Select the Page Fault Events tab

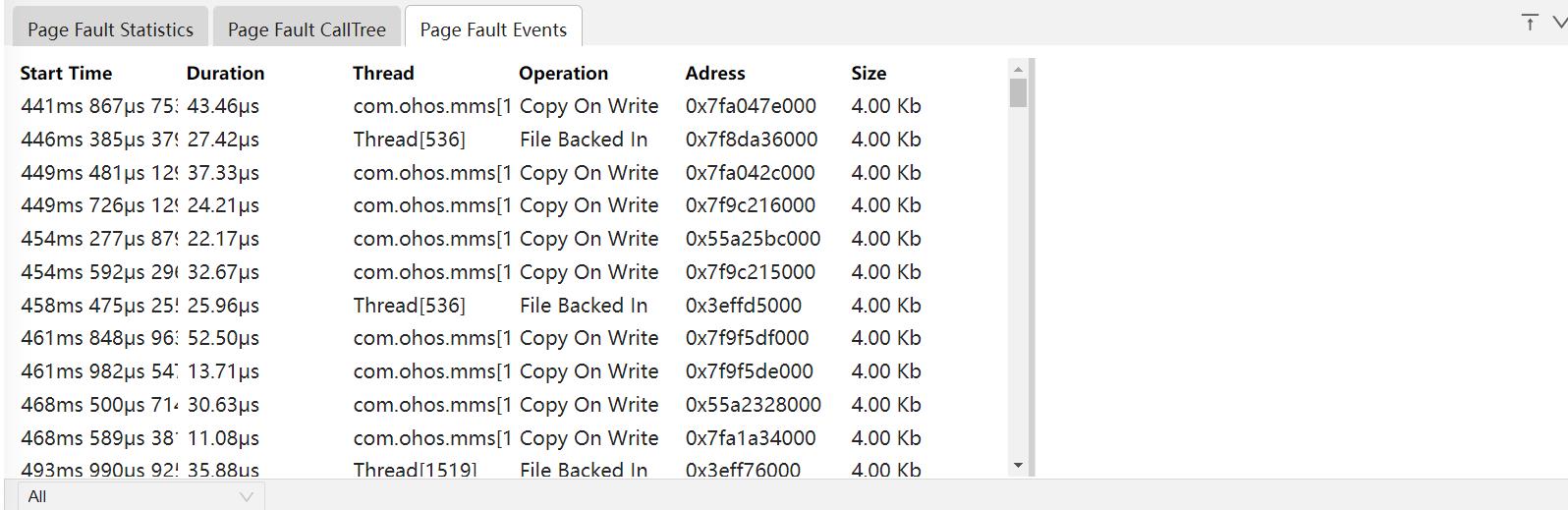(x=493, y=29)
